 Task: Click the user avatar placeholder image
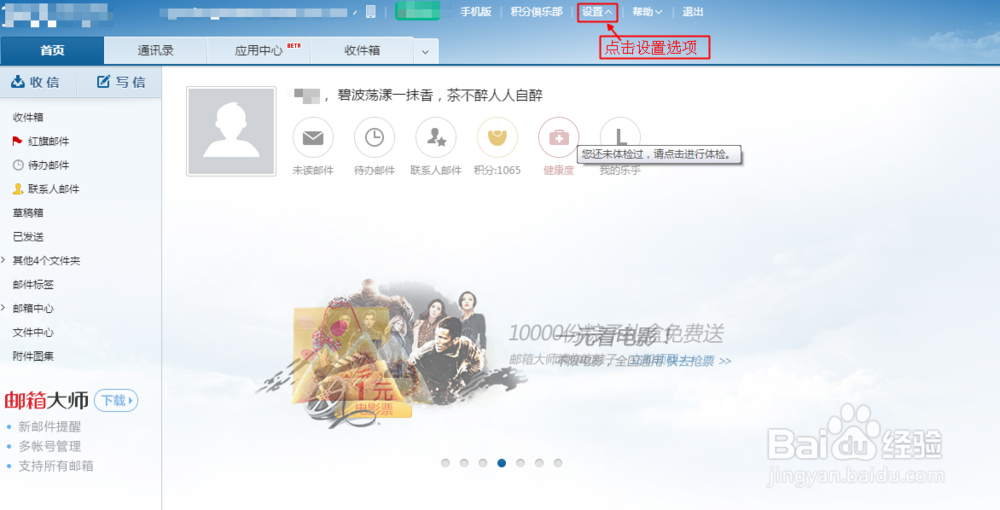pos(231,131)
